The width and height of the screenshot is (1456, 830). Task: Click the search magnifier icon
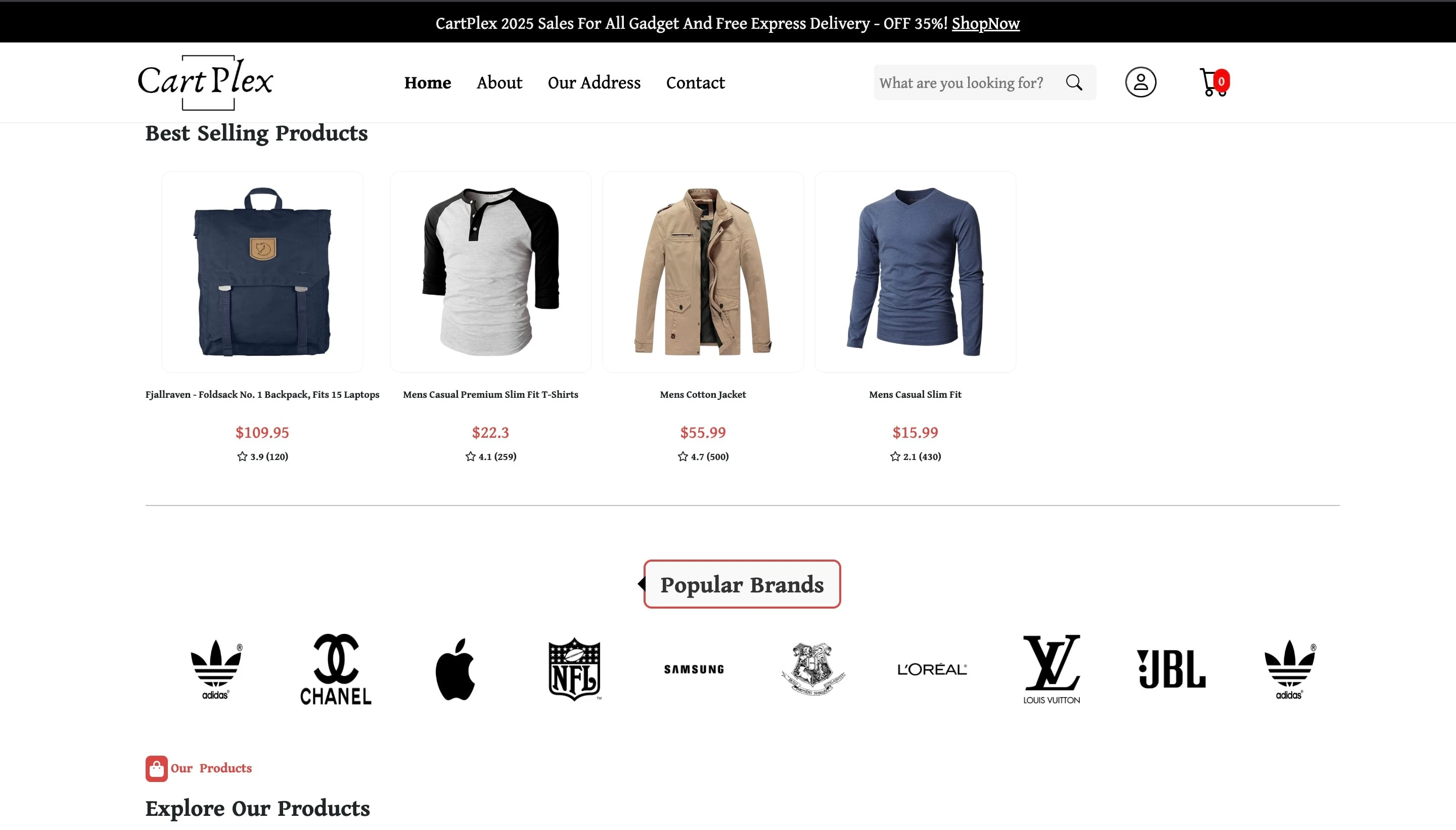click(x=1074, y=83)
